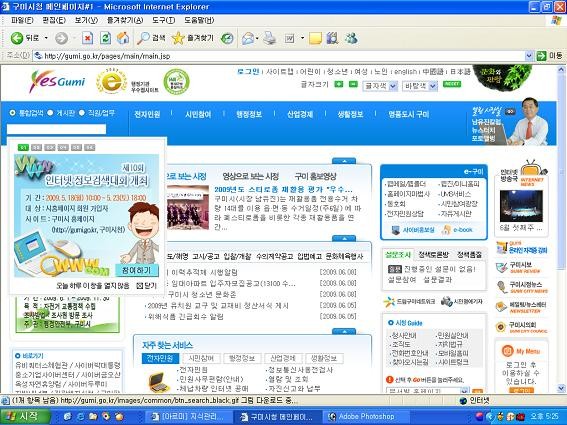Viewport: 567px width, 425px height.
Task: Click the green font size plus icon
Action: click(x=338, y=84)
